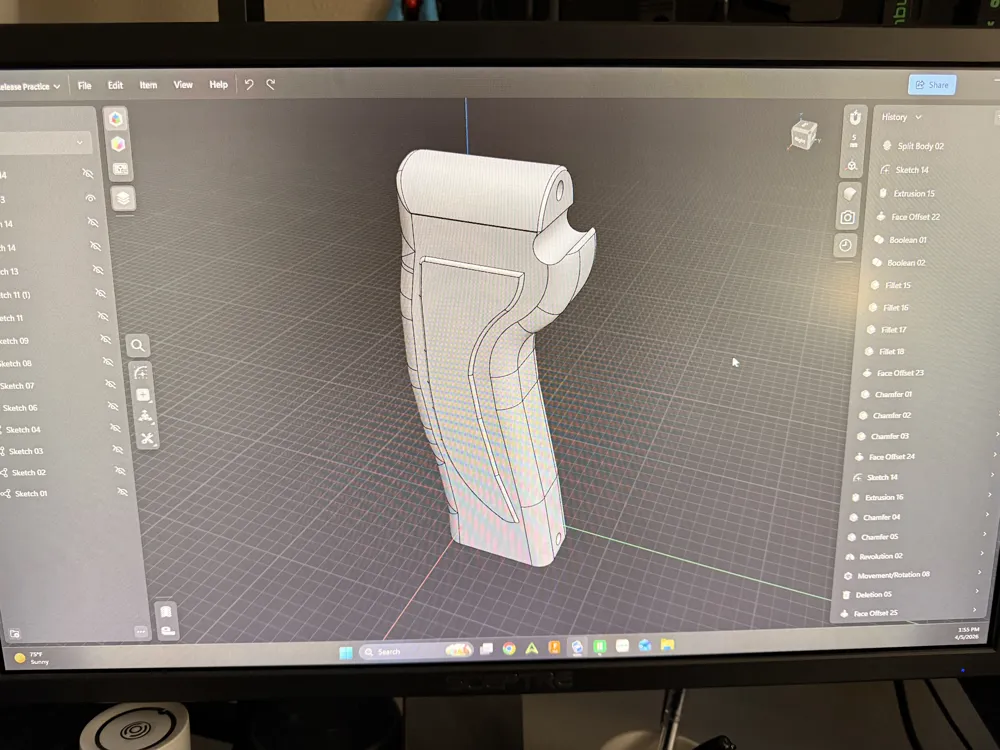1000x750 pixels.
Task: Open Task View on the taskbar
Action: pos(486,649)
